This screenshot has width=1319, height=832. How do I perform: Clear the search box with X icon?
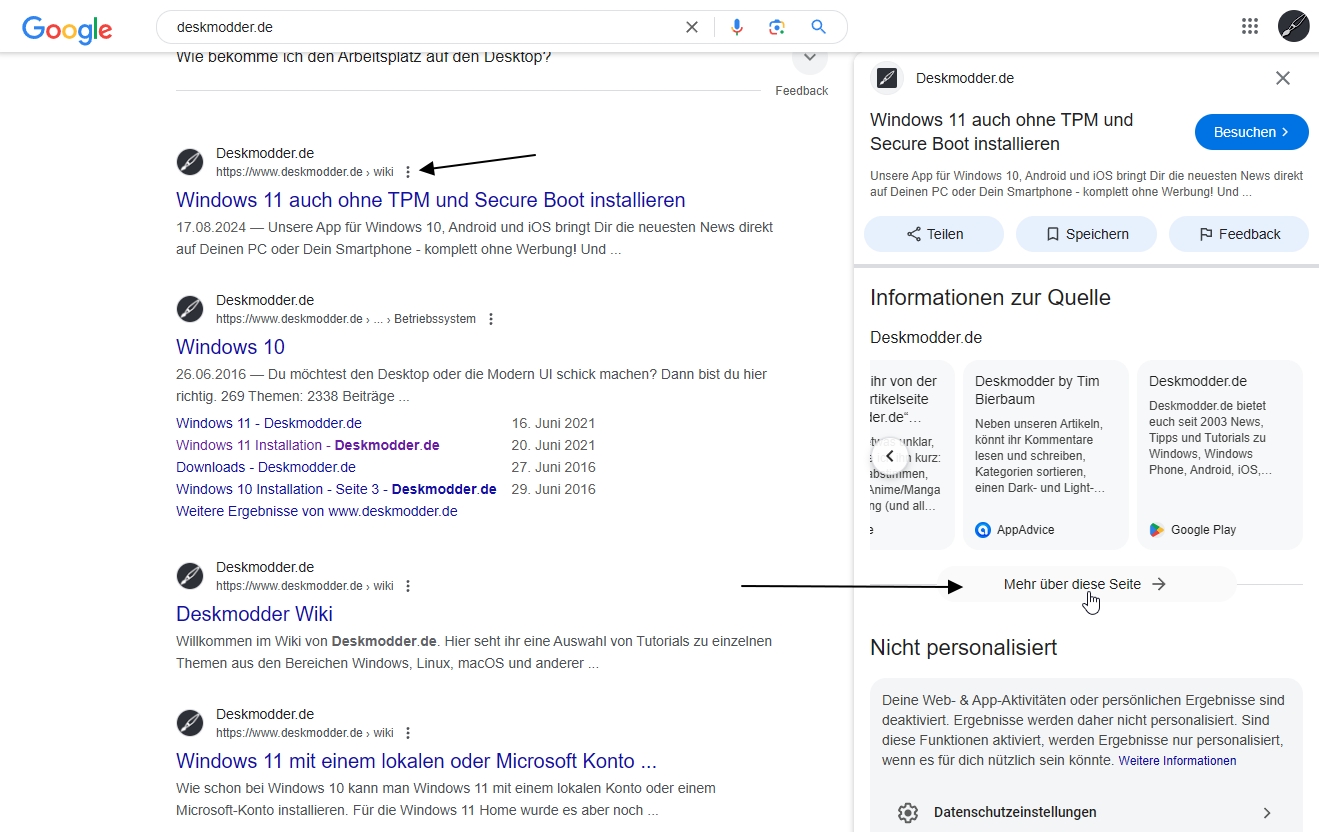tap(692, 27)
